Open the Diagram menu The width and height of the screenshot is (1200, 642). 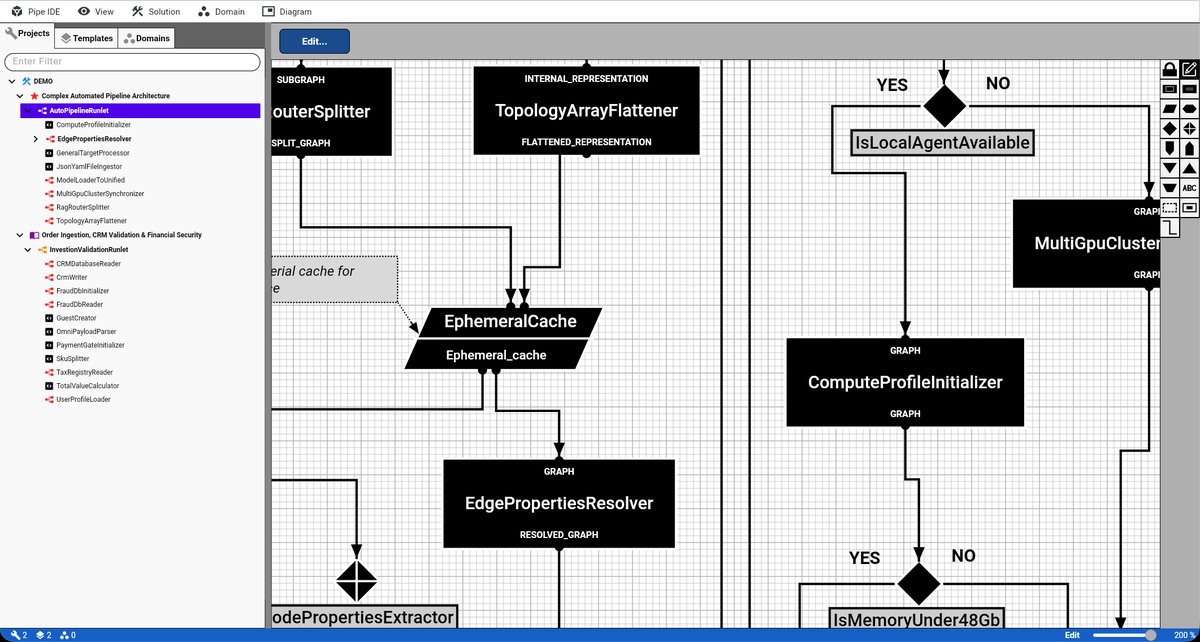click(287, 12)
